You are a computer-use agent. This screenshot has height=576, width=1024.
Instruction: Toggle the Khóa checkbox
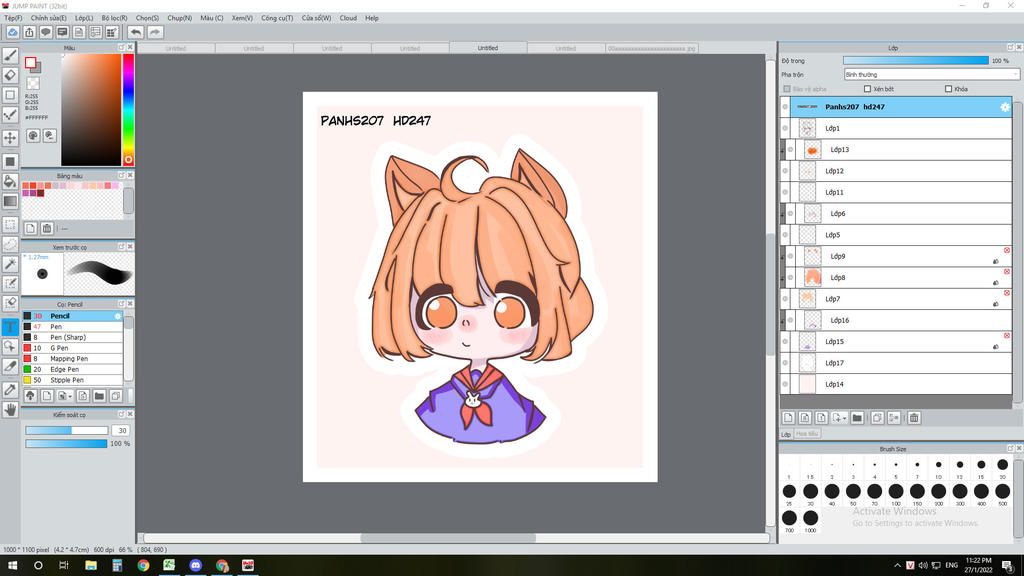[x=948, y=89]
